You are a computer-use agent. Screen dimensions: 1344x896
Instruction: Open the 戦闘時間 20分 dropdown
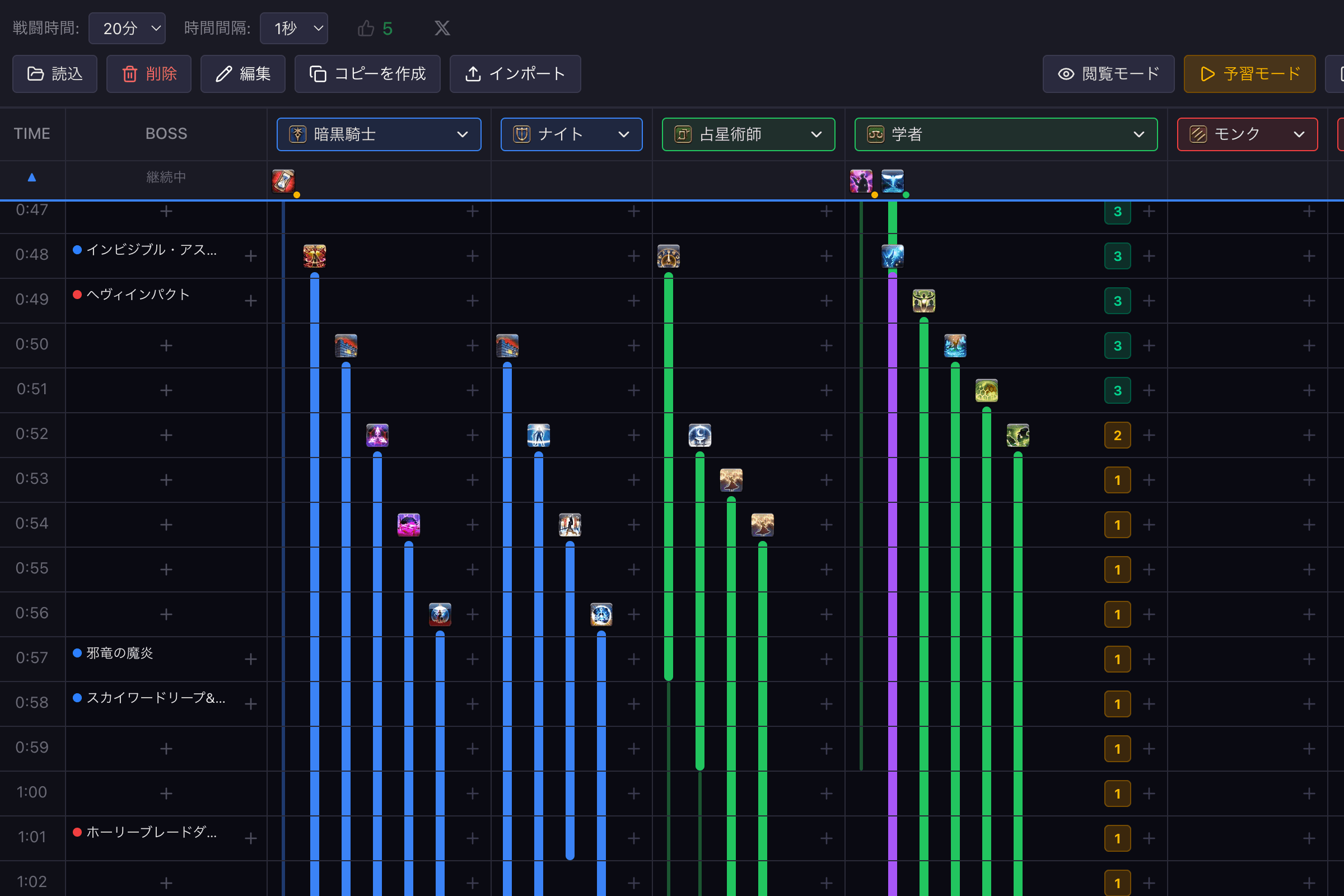[127, 28]
